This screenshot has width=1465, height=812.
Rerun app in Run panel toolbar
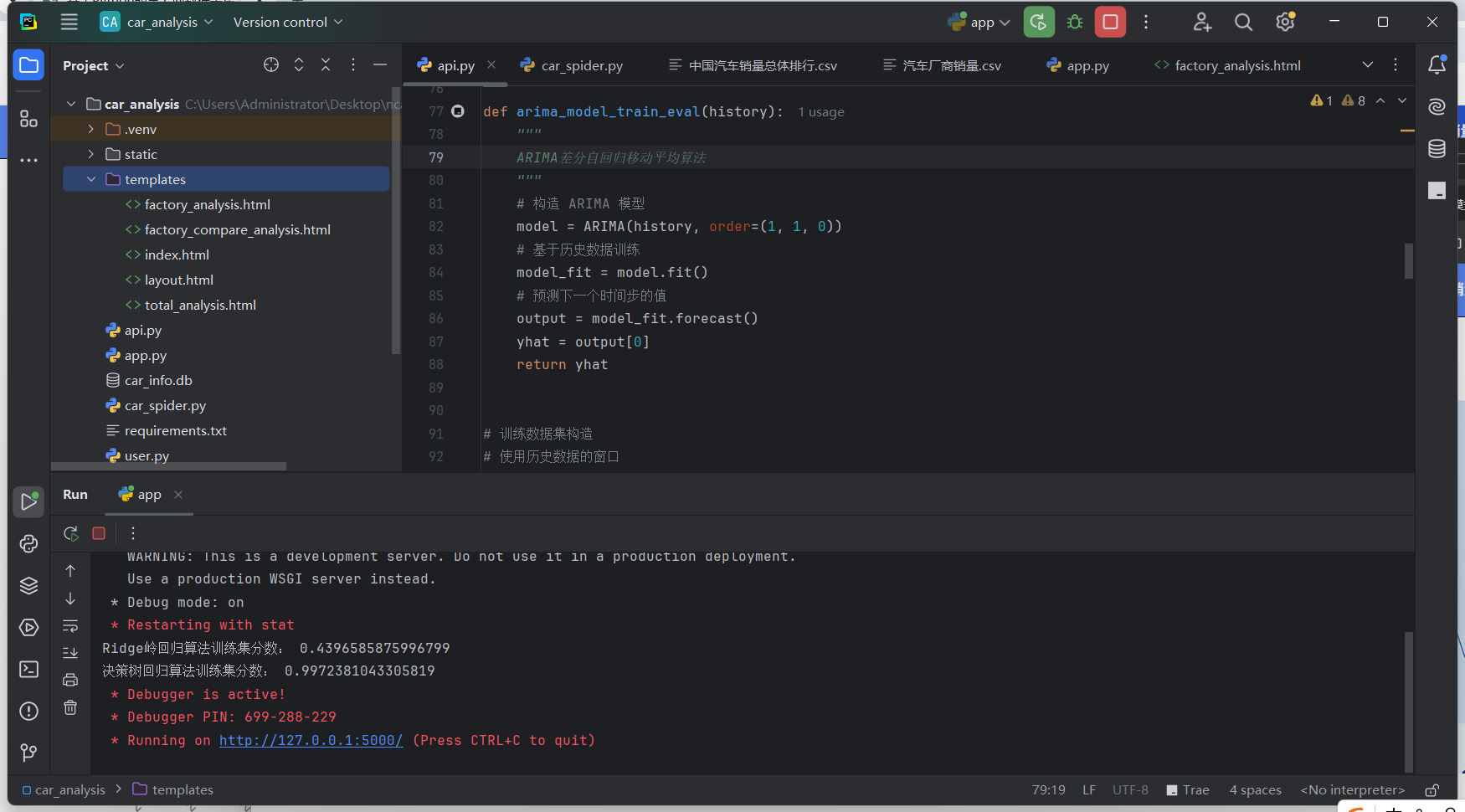point(71,533)
